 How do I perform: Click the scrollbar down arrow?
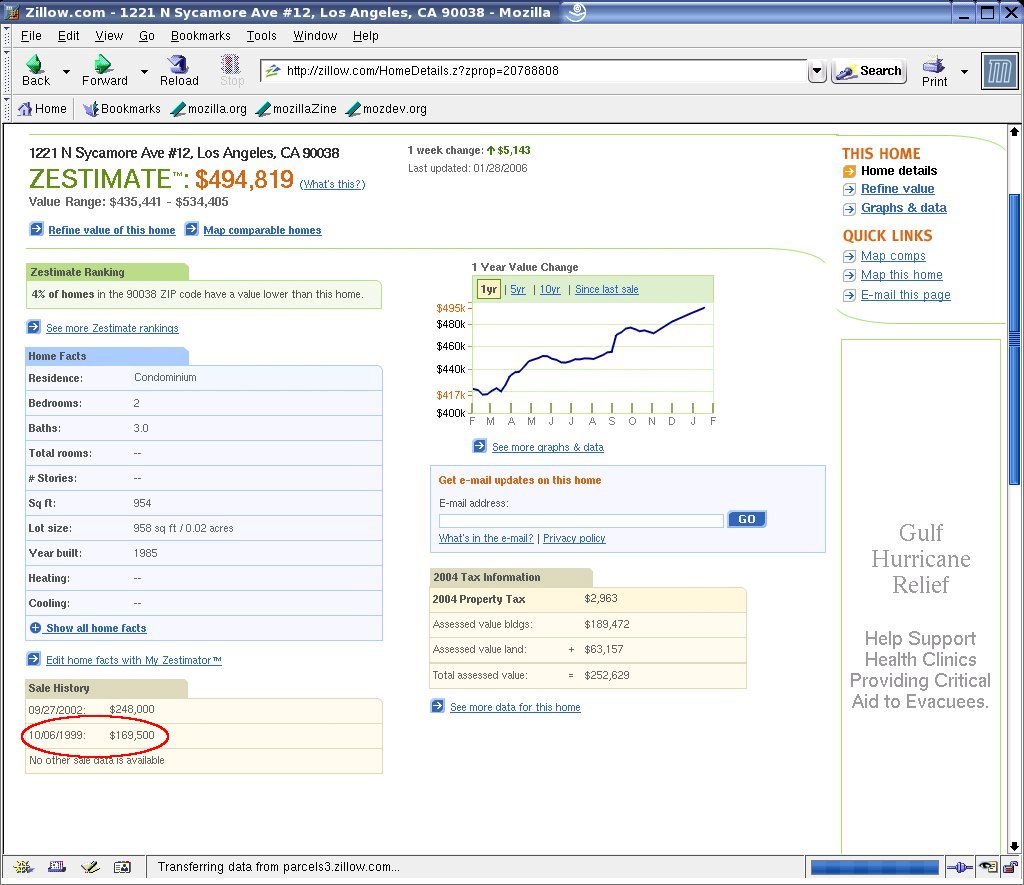(x=1014, y=846)
